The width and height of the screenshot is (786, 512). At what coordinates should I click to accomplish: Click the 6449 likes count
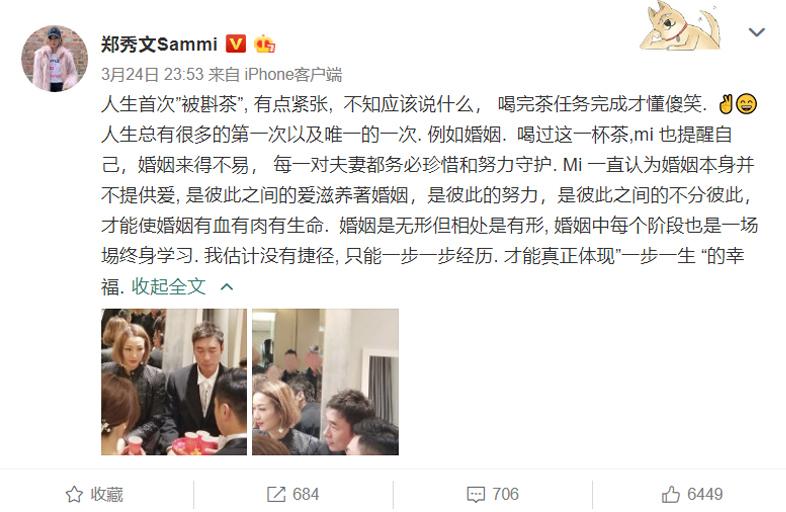click(705, 494)
